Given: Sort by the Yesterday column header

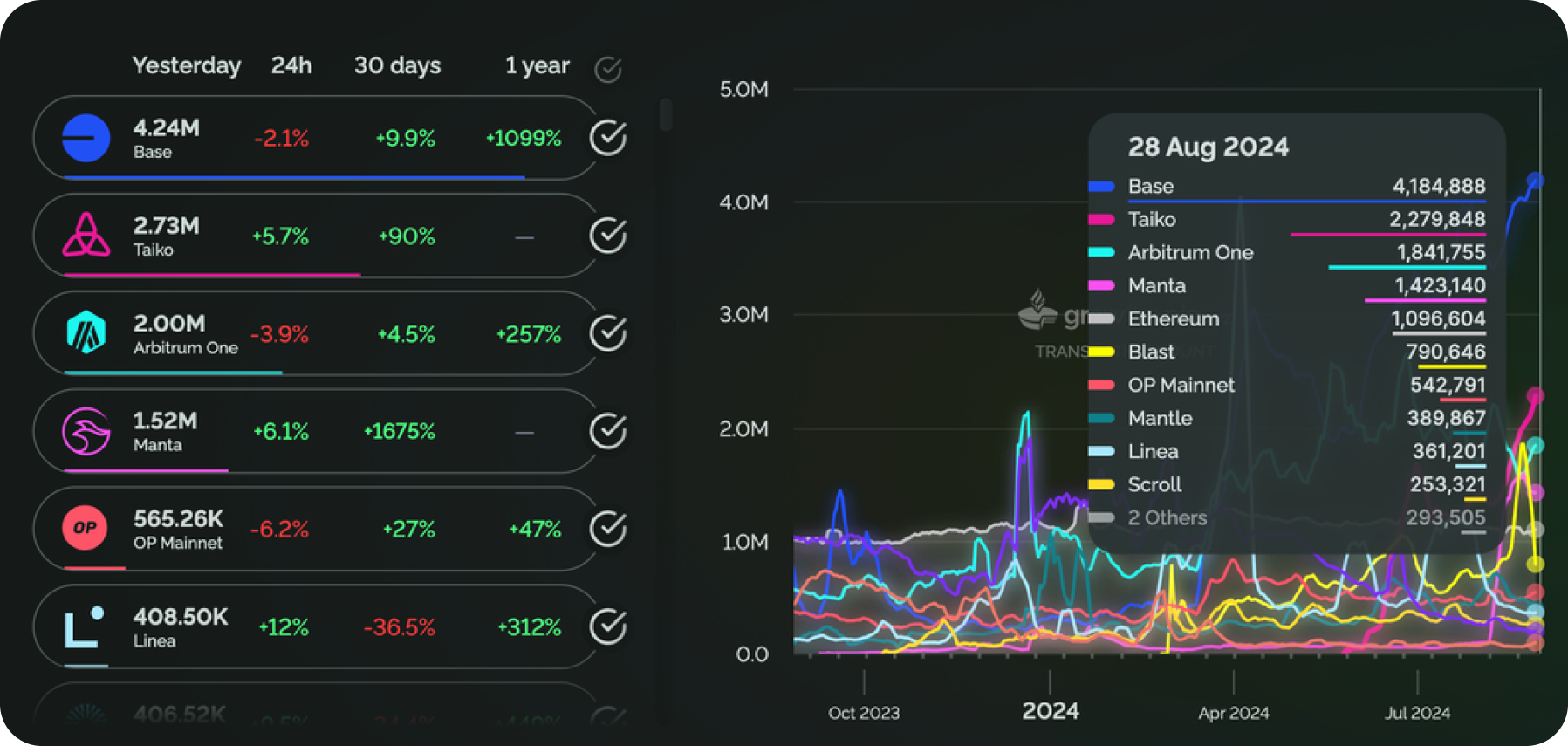Looking at the screenshot, I should pyautogui.click(x=187, y=66).
